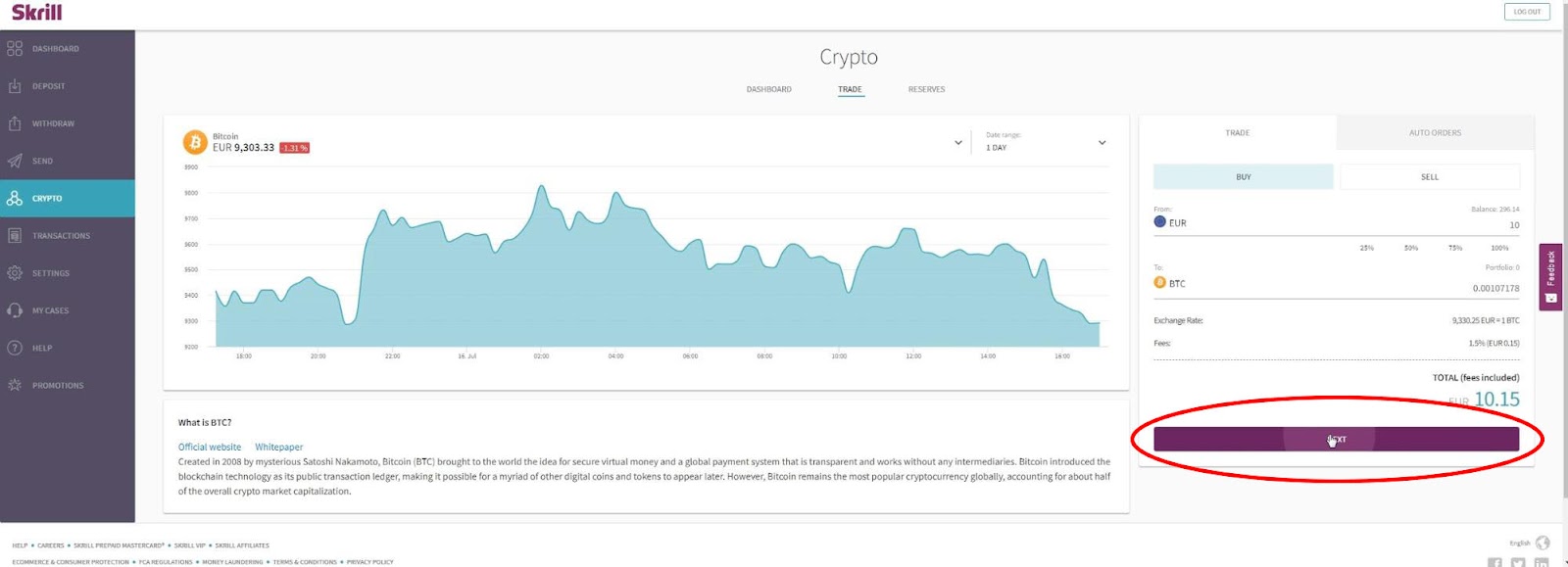The height and width of the screenshot is (567, 1568).
Task: Choose 75% of balance
Action: pos(1455,248)
